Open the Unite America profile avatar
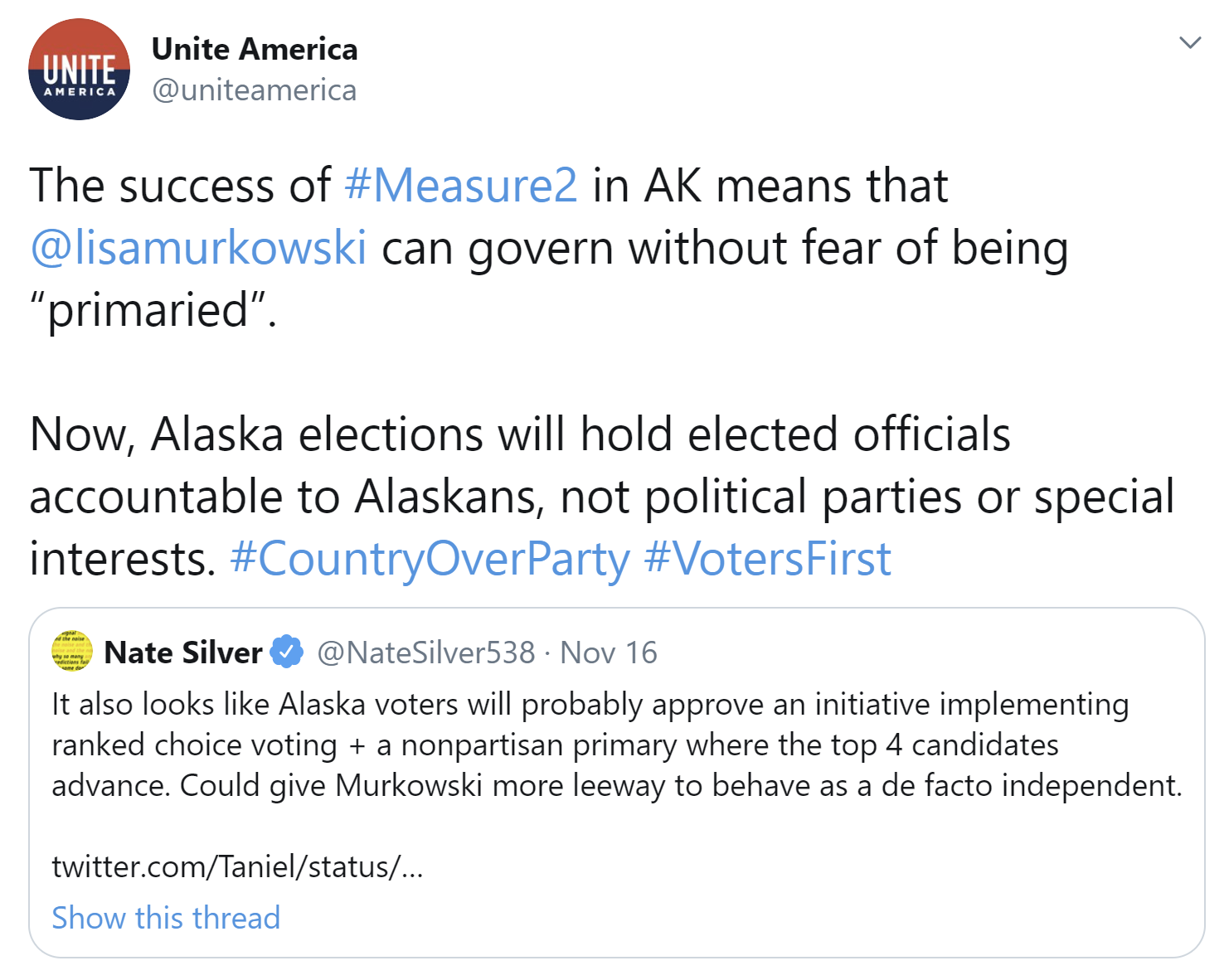Viewport: 1229px width, 980px height. [x=79, y=69]
